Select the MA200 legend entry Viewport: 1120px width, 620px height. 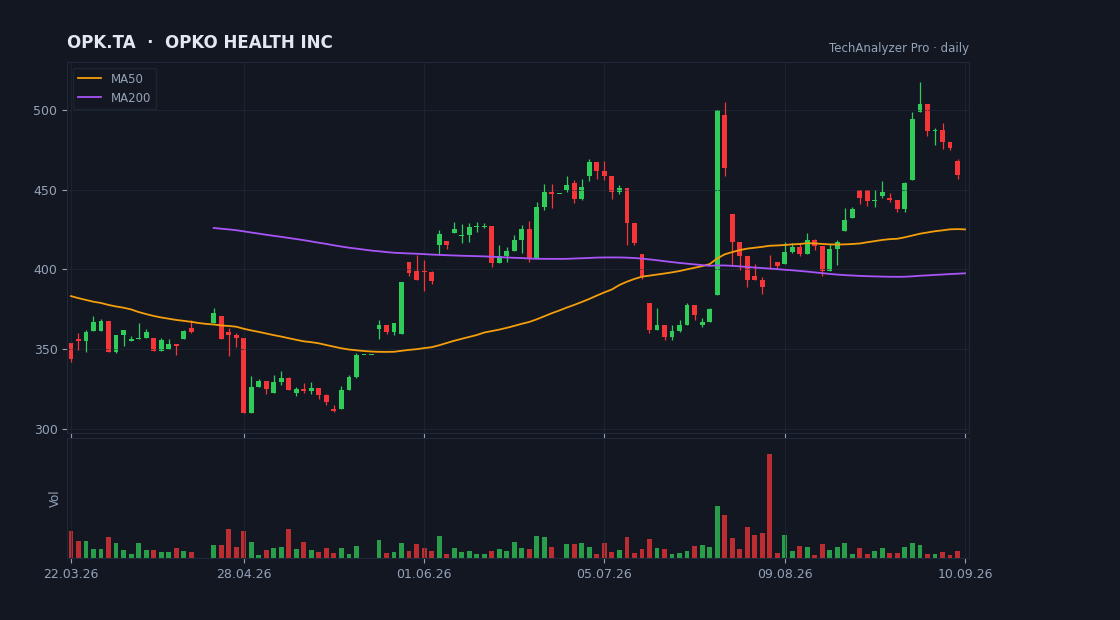[x=114, y=98]
